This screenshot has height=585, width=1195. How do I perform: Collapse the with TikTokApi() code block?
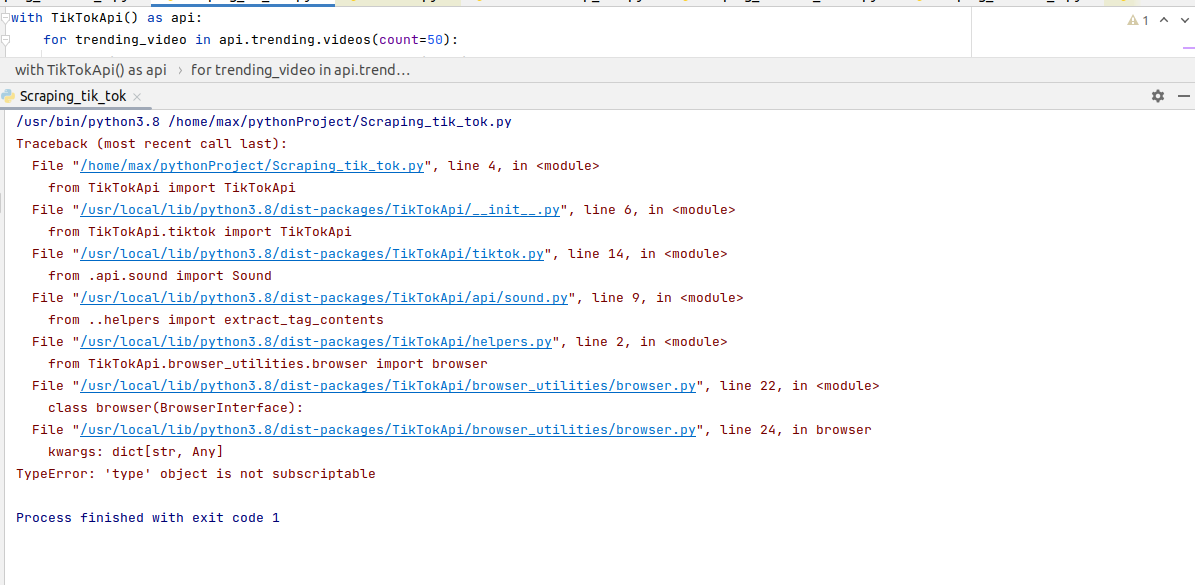point(5,17)
